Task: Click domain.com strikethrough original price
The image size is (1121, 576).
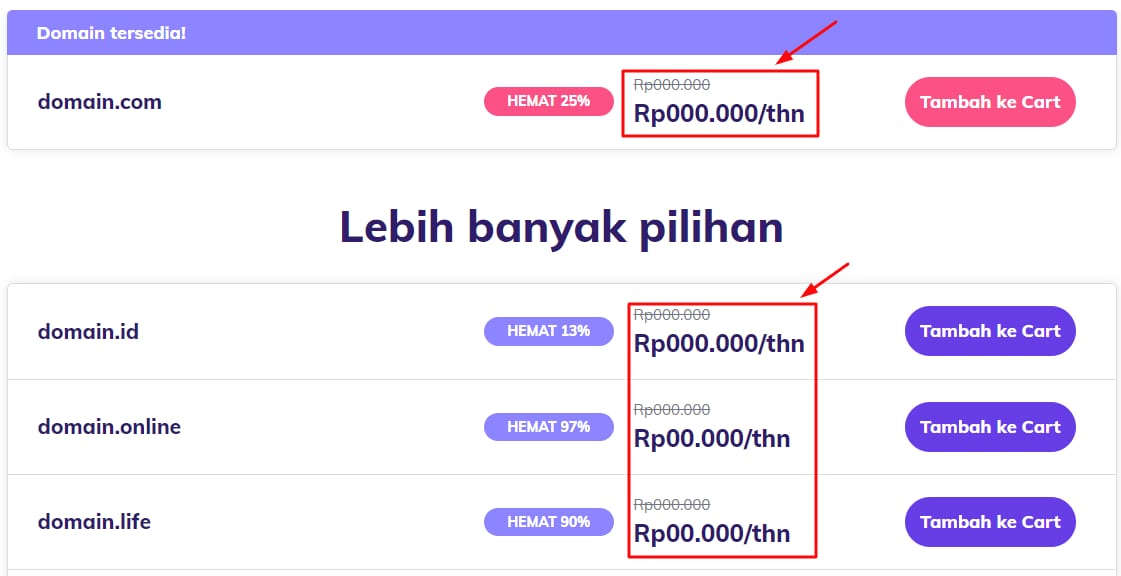Action: (x=672, y=85)
